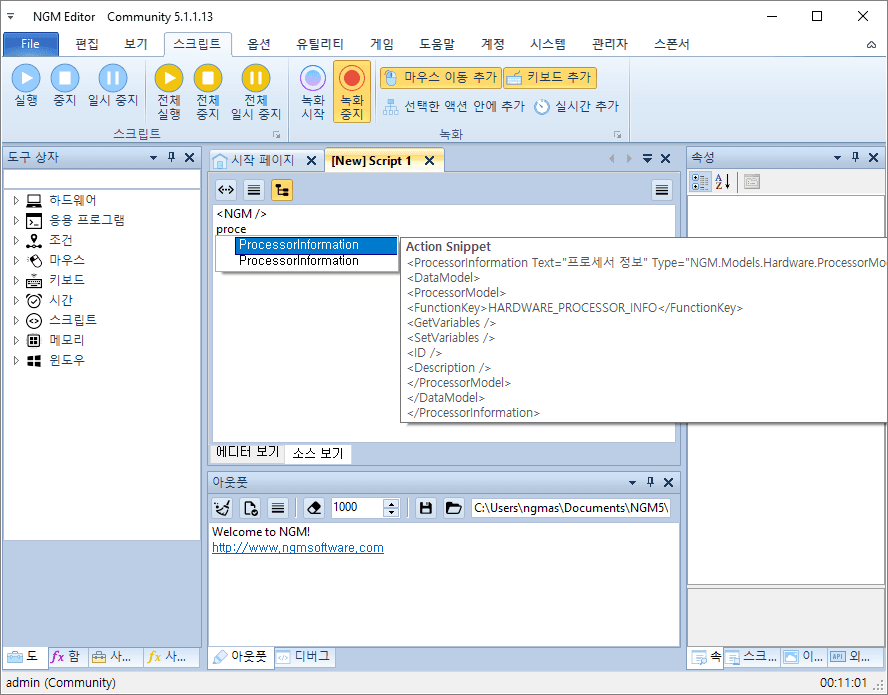This screenshot has width=888, height=695.
Task: Click the output word-wrap lines icon
Action: tap(278, 508)
